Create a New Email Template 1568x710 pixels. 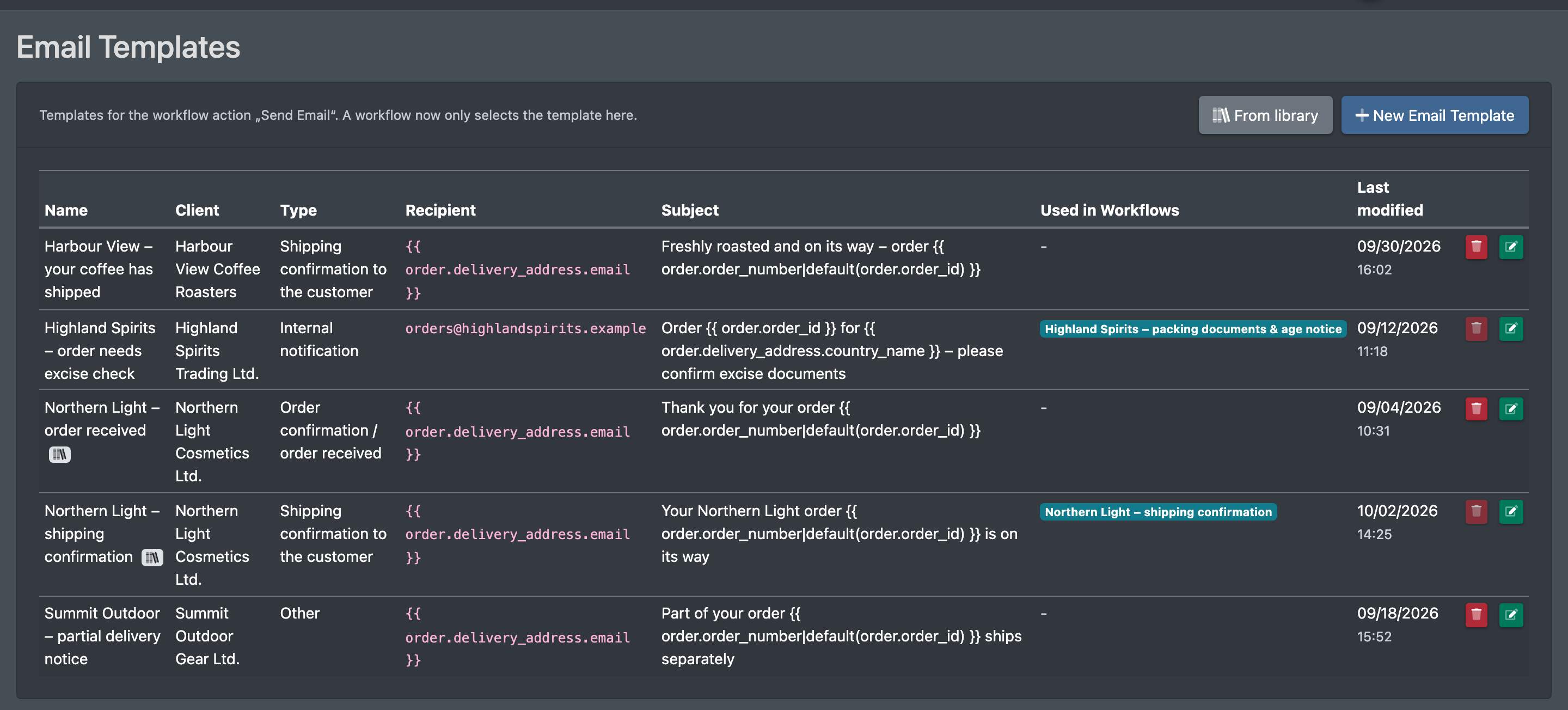(x=1435, y=115)
